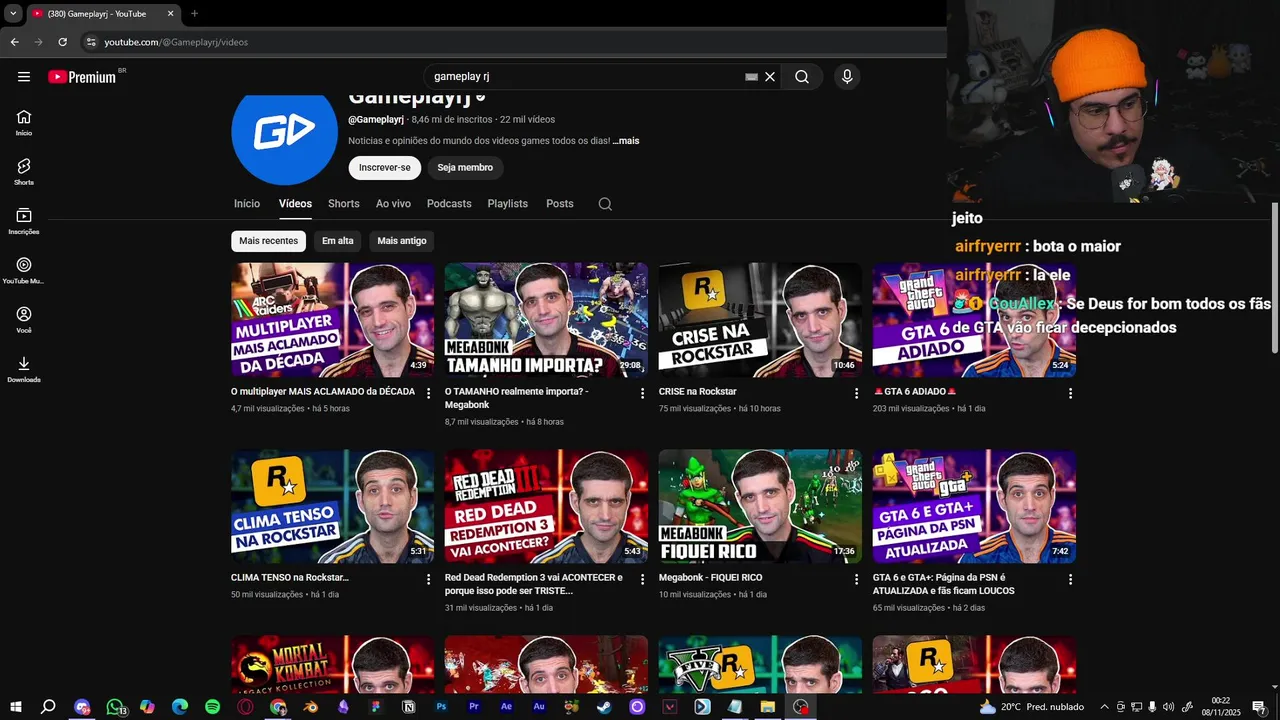Show hidden system tray icons
The height and width of the screenshot is (720, 1280).
point(1104,707)
